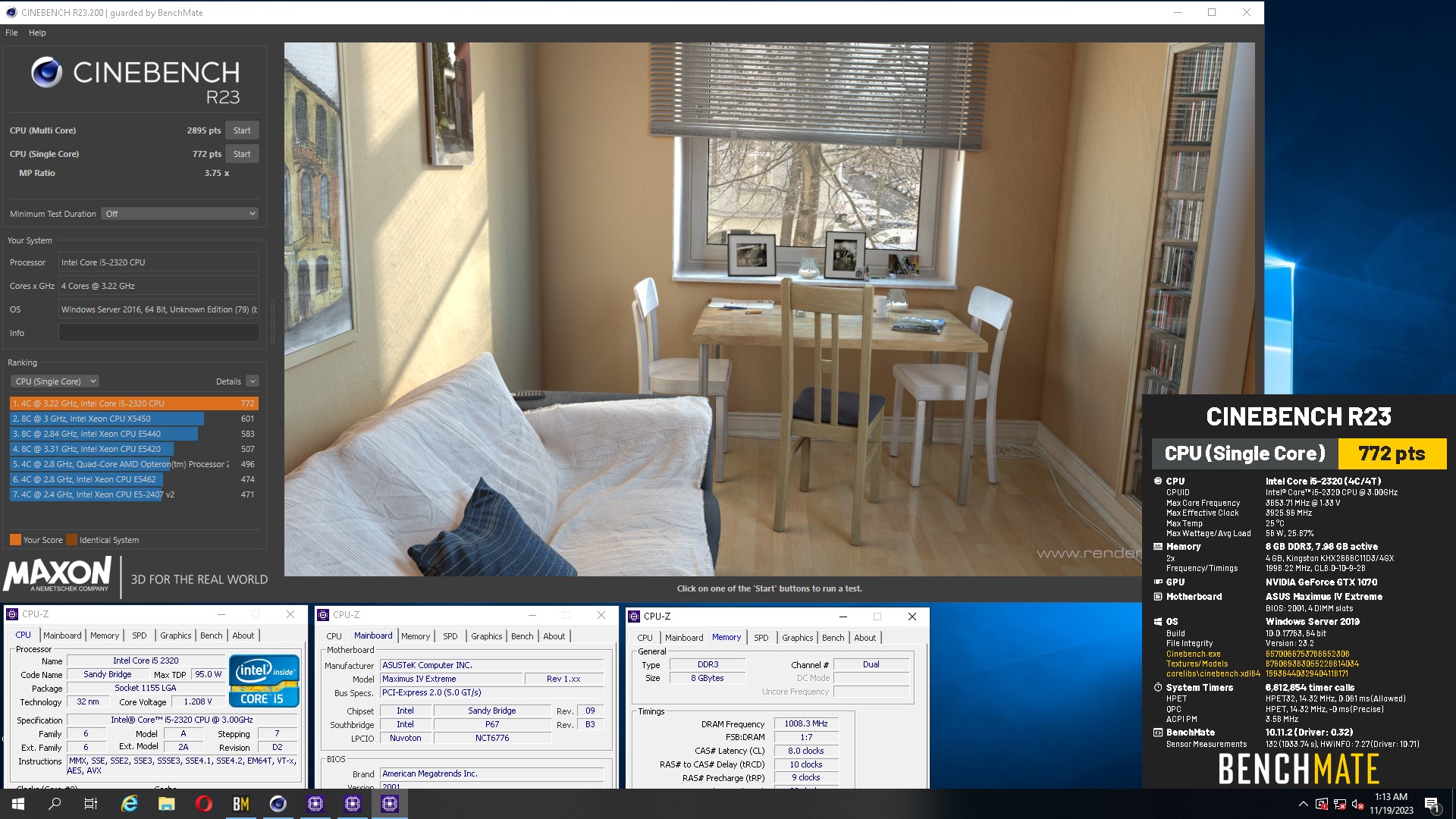Click the Motherboard section icon in BenchMate panel
Viewport: 1456px width, 819px height.
(1158, 596)
